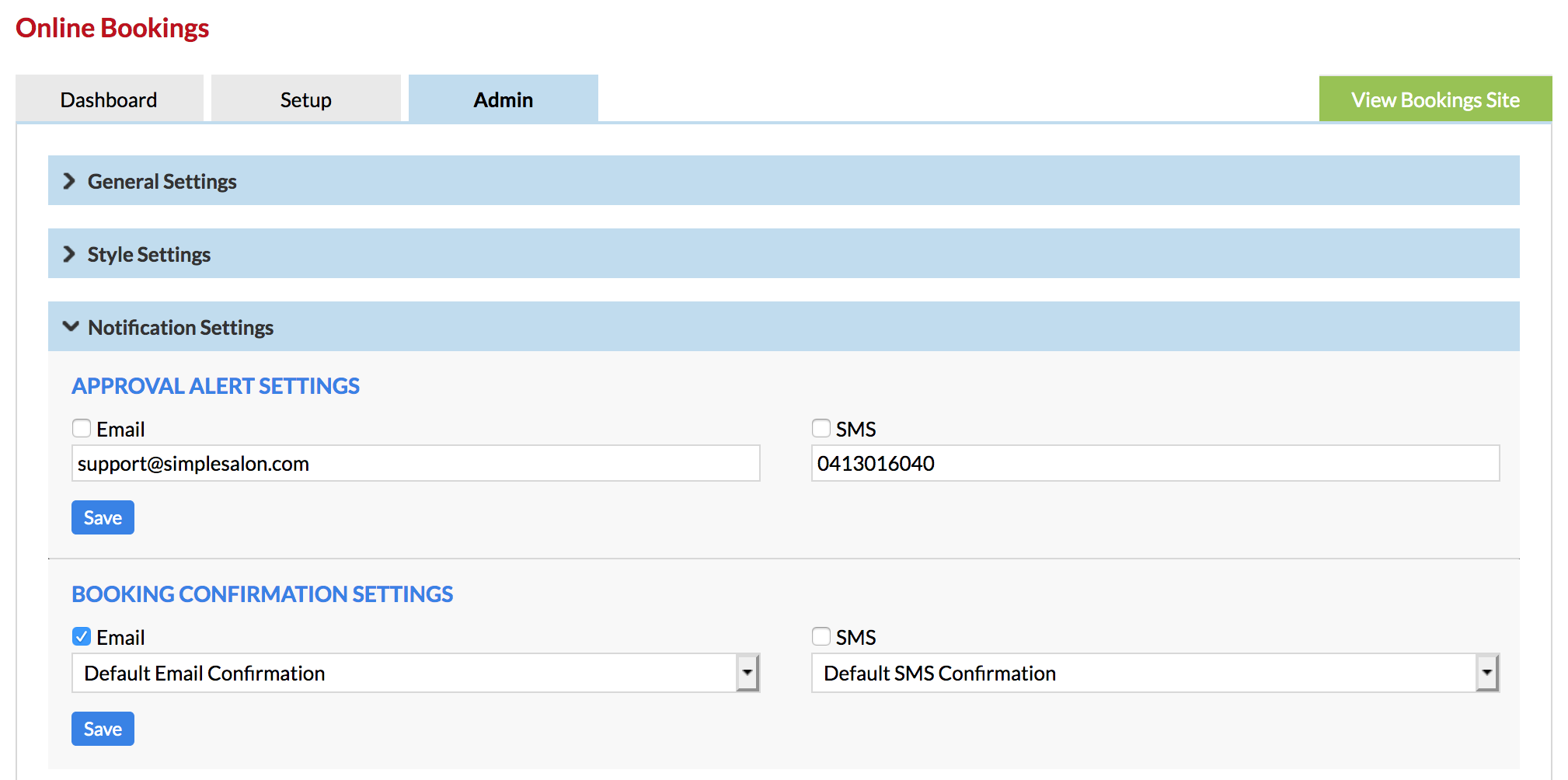Collapse Notification Settings chevron arrow

click(x=71, y=326)
